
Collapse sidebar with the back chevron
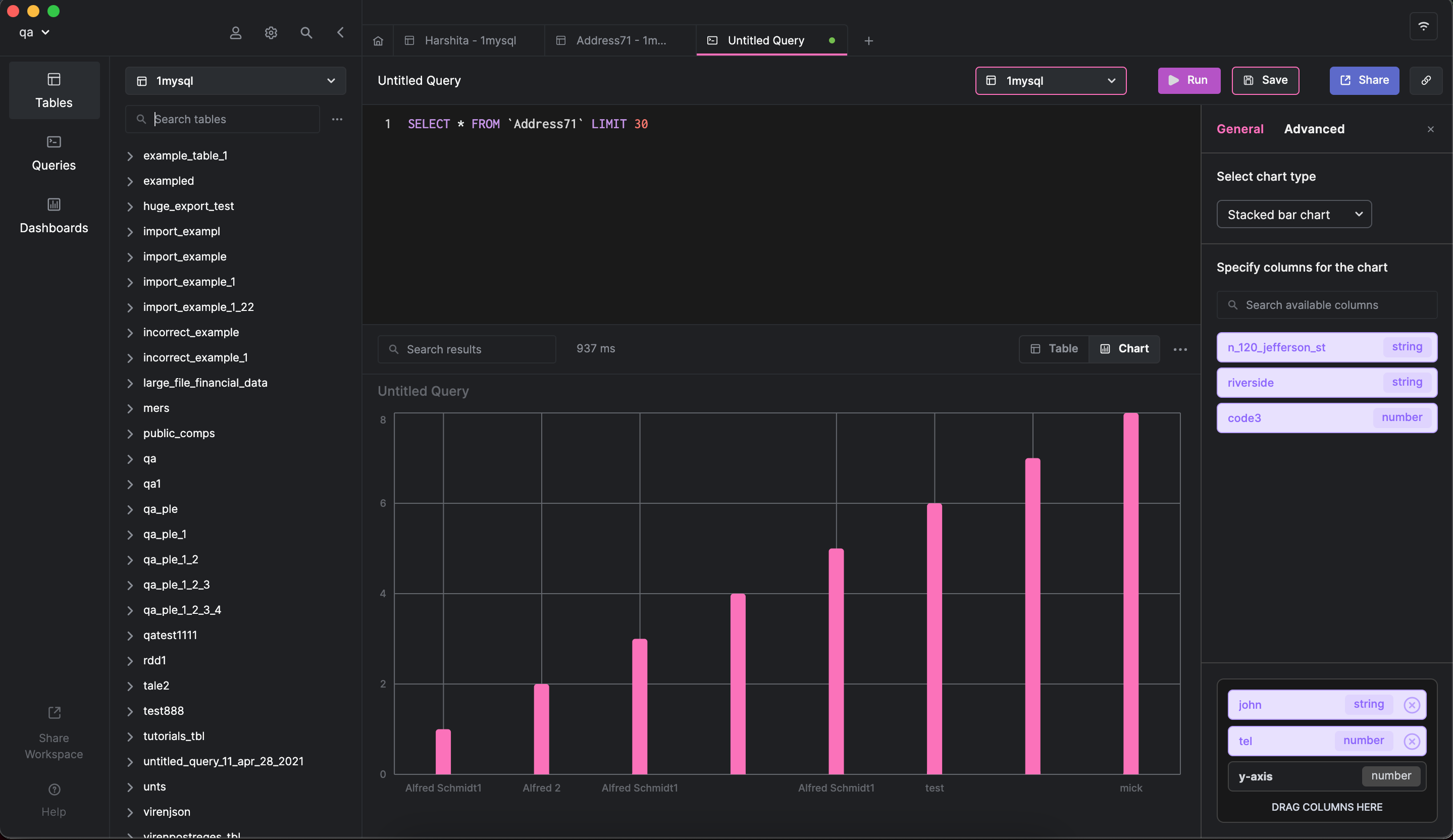[341, 32]
